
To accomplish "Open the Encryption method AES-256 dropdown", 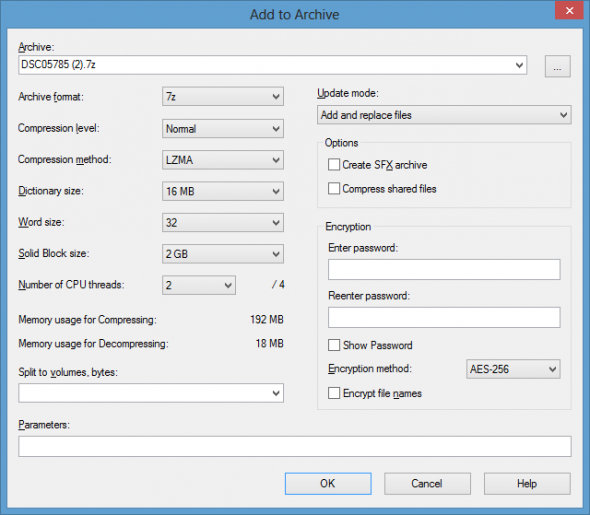I will (x=513, y=369).
